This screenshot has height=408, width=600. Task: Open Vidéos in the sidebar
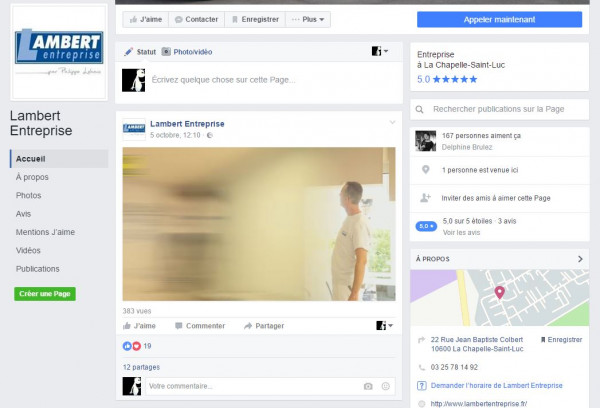[x=28, y=251]
